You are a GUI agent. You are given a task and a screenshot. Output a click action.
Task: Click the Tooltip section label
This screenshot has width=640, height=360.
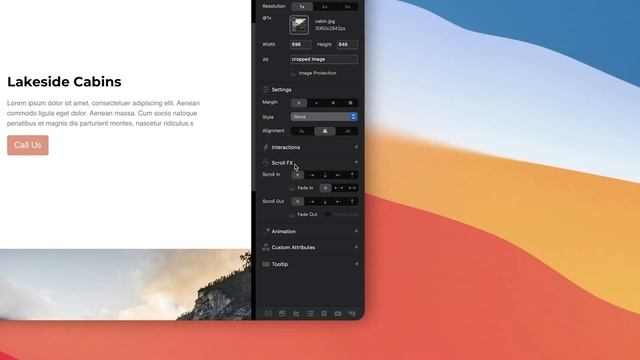click(x=280, y=264)
